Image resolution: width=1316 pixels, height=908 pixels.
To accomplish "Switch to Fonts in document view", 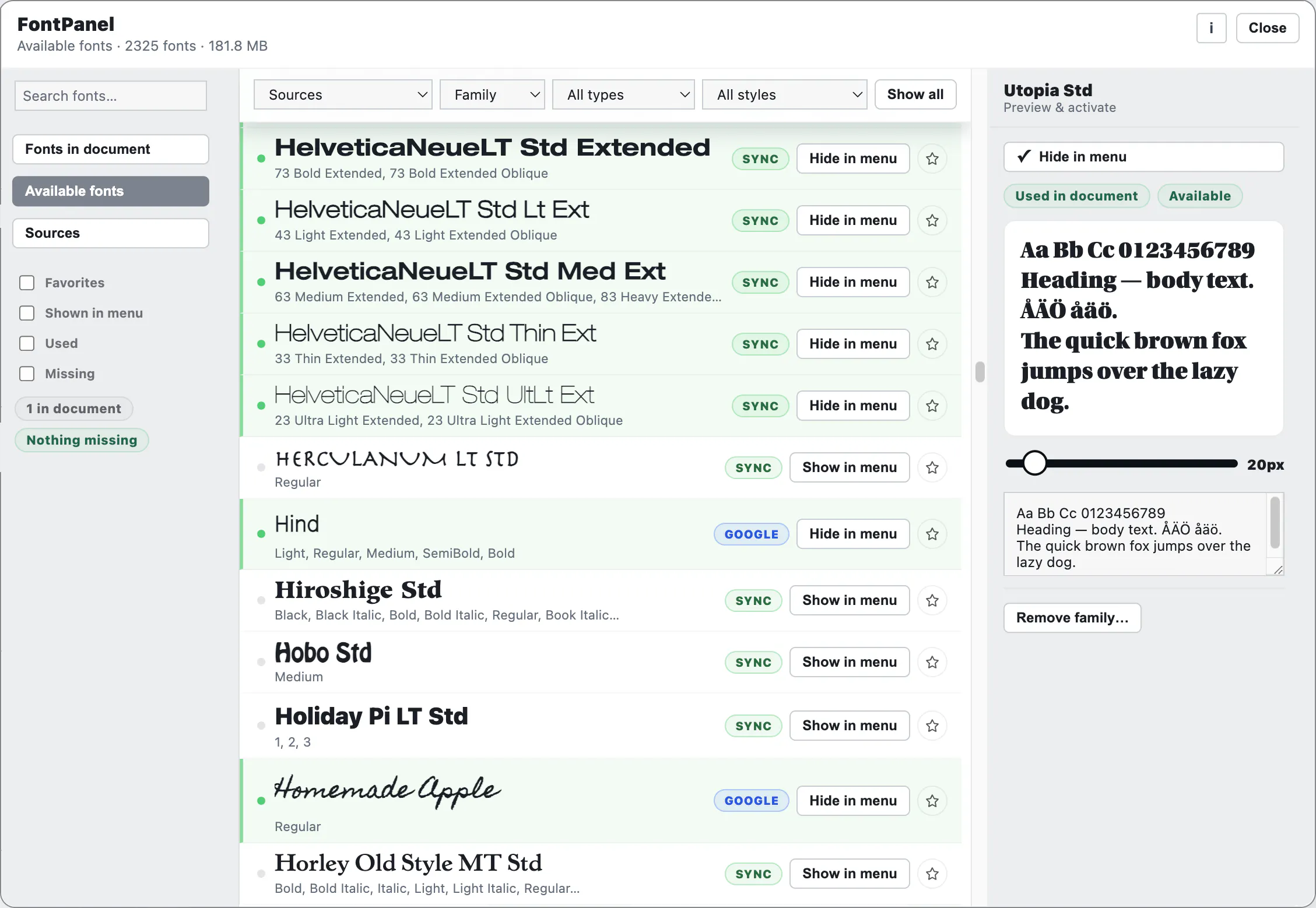I will (x=111, y=149).
